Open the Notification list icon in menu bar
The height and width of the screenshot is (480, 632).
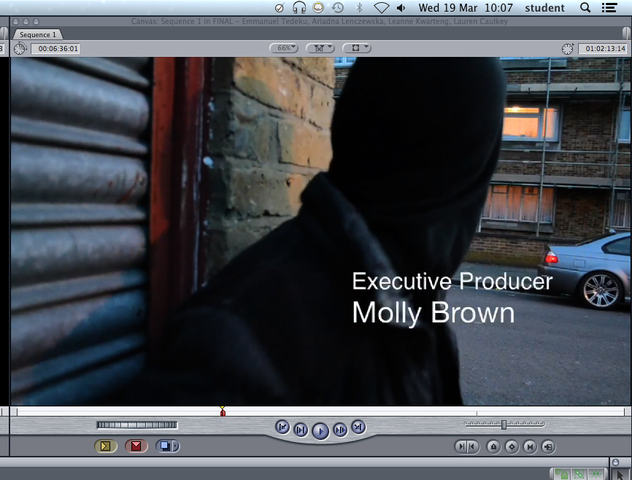click(609, 8)
